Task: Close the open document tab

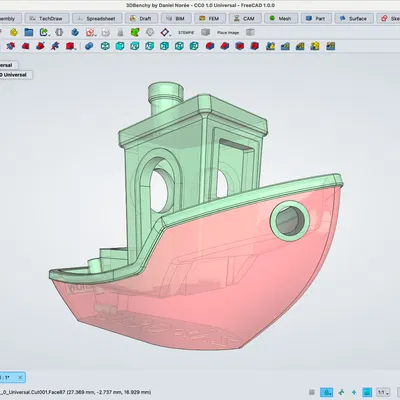Action: pos(20,377)
